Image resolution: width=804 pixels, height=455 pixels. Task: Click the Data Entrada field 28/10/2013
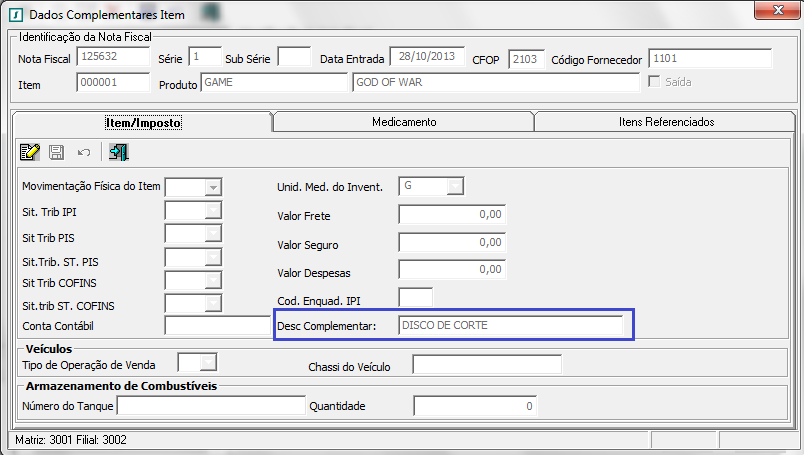coord(427,56)
